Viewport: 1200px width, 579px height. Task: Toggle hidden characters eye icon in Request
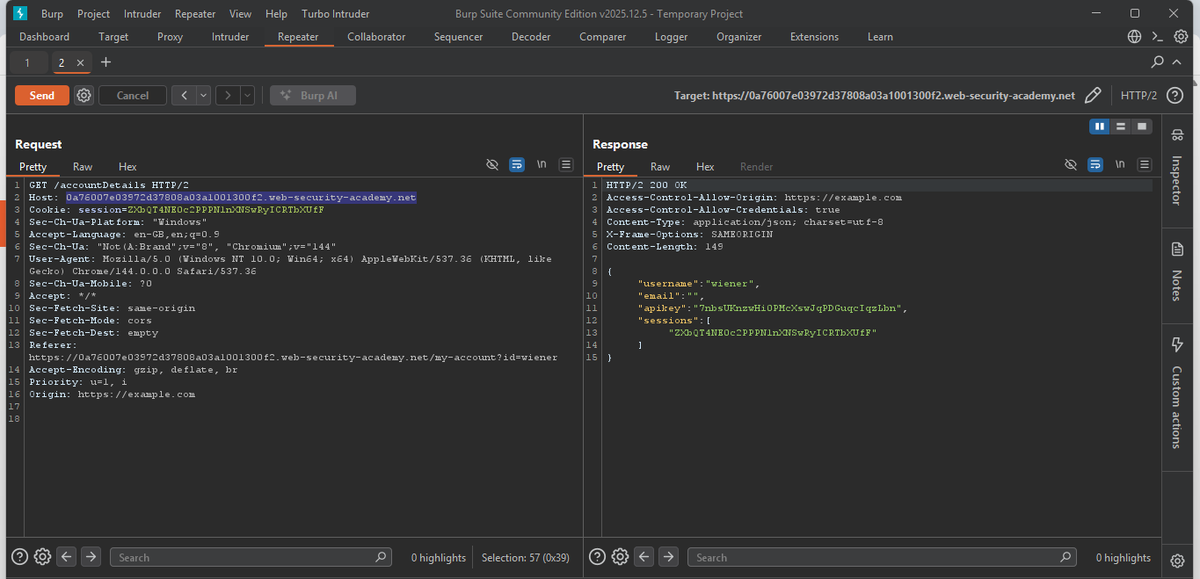coord(492,165)
